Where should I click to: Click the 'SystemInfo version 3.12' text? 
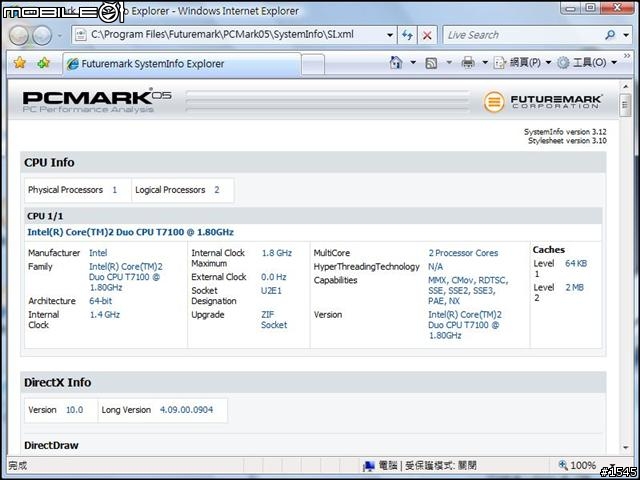coord(565,132)
